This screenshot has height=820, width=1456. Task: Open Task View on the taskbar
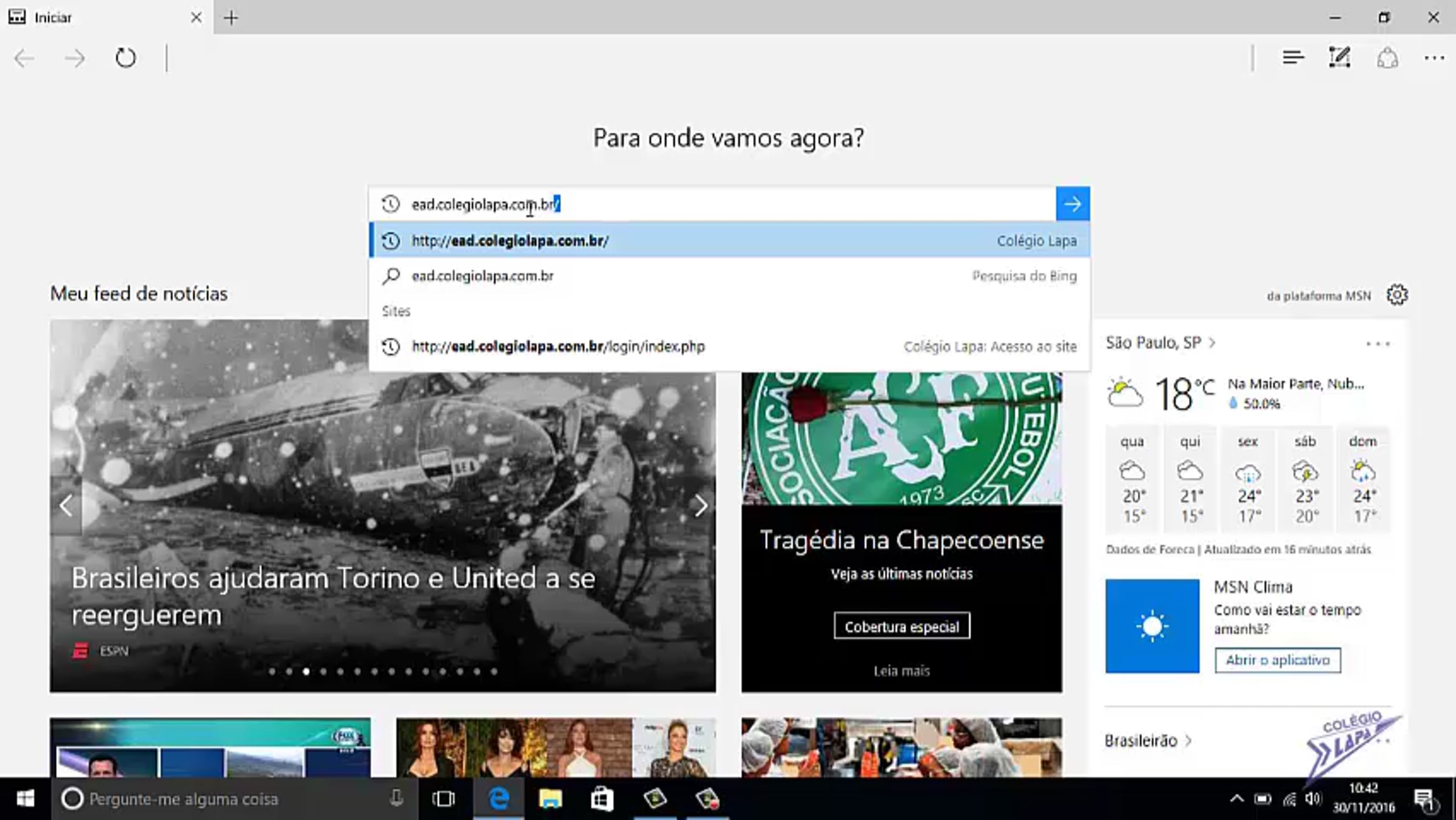pos(443,799)
